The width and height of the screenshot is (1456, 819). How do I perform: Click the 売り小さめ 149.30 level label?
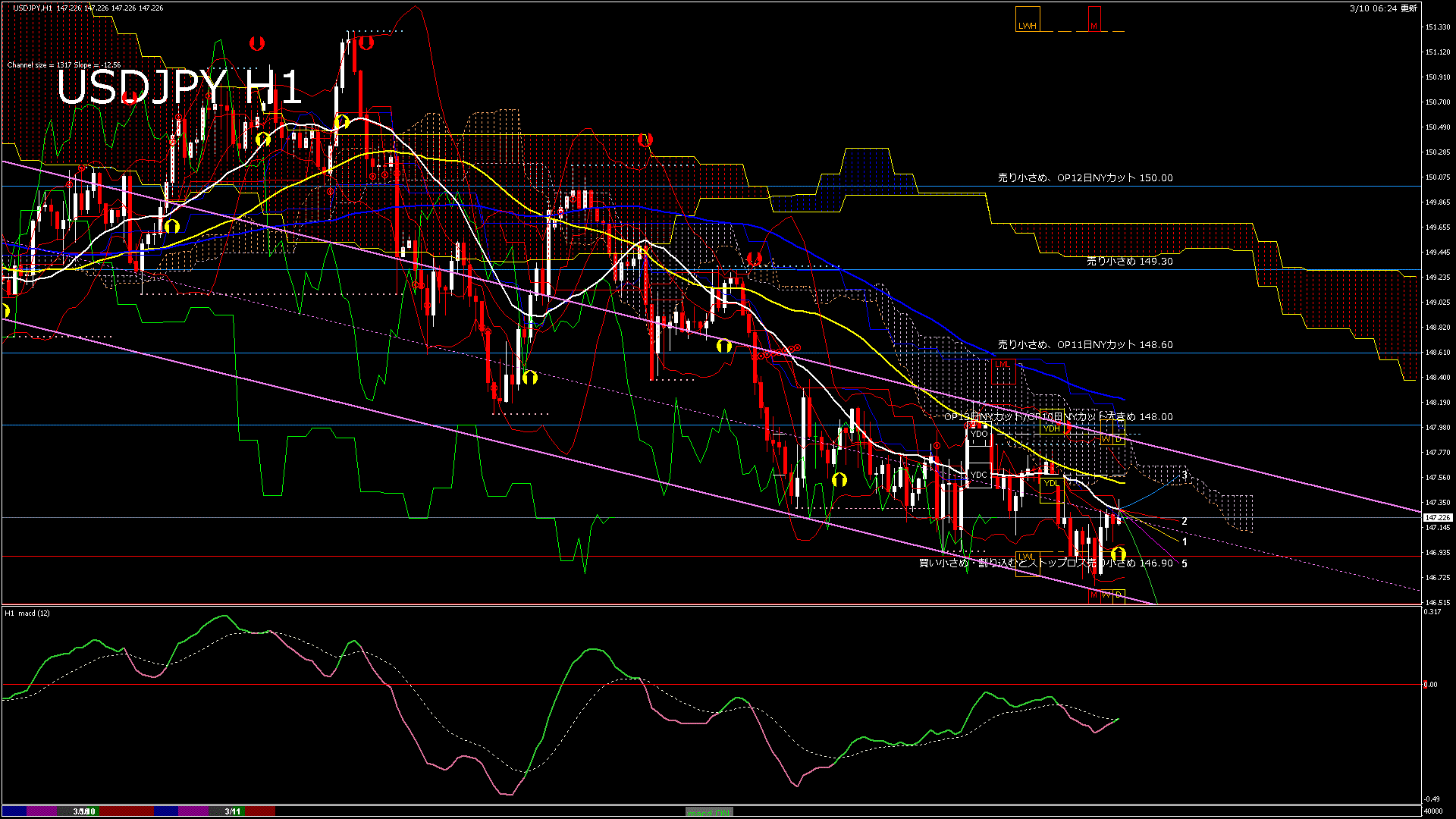1130,261
